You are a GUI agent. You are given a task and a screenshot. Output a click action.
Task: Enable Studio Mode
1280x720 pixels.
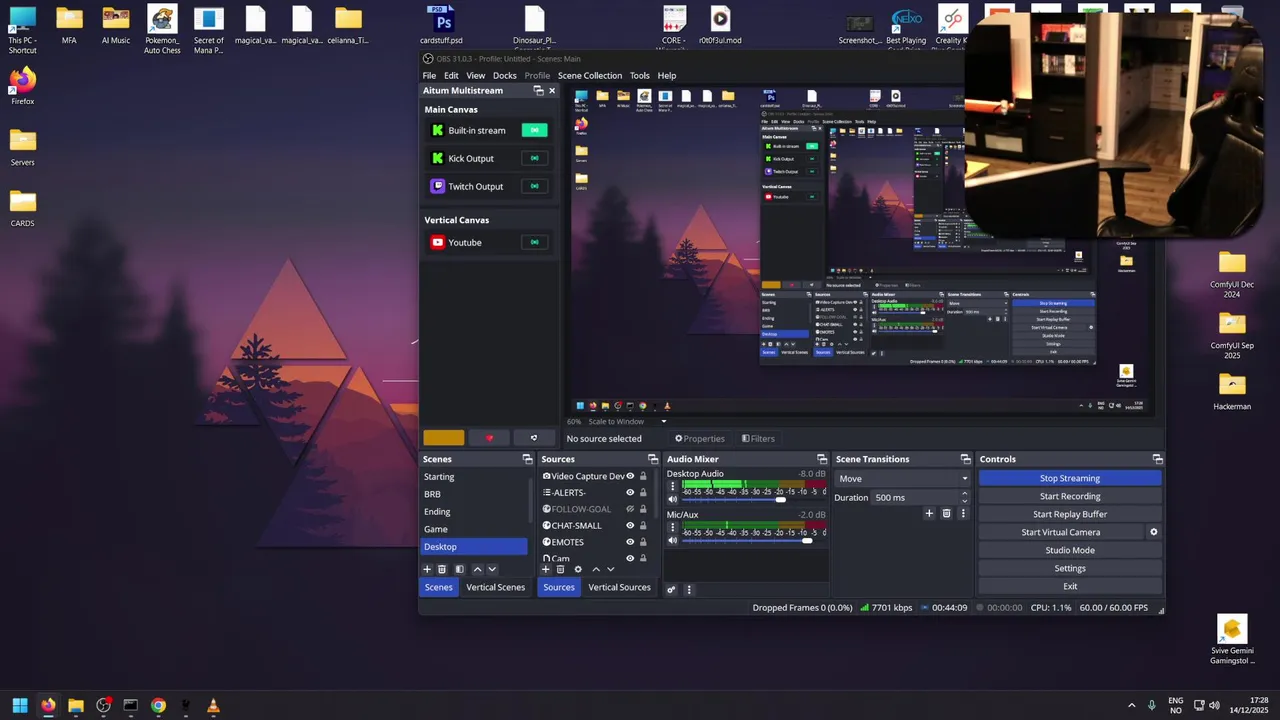click(x=1069, y=550)
